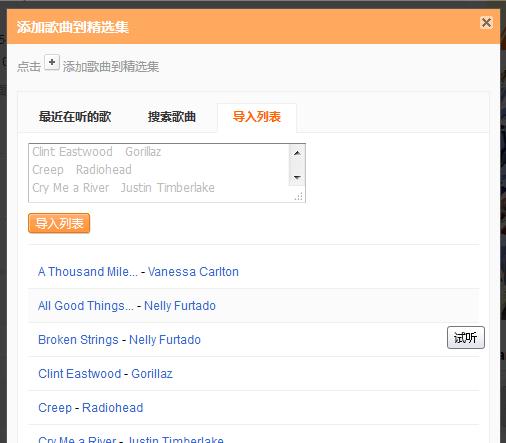Click Cry Me a River placeholder line in textarea
The width and height of the screenshot is (506, 443).
coord(123,188)
